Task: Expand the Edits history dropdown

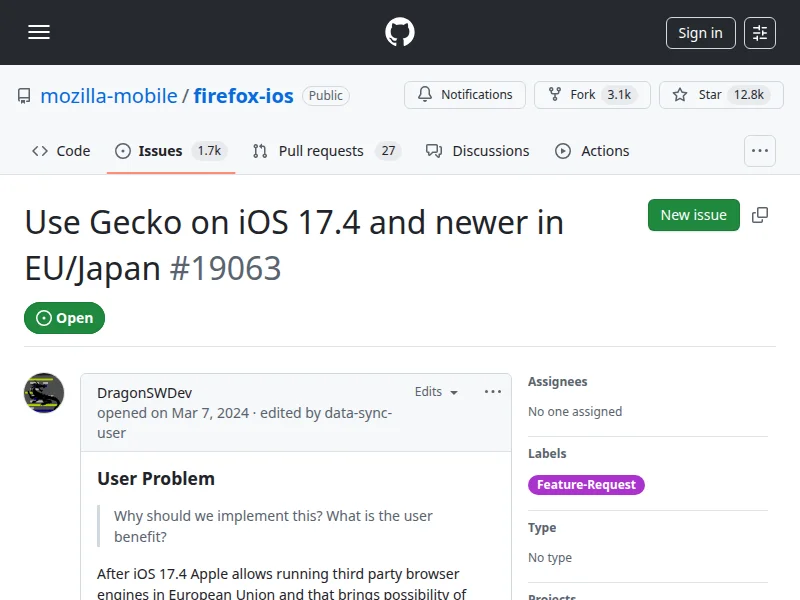Action: pyautogui.click(x=436, y=392)
